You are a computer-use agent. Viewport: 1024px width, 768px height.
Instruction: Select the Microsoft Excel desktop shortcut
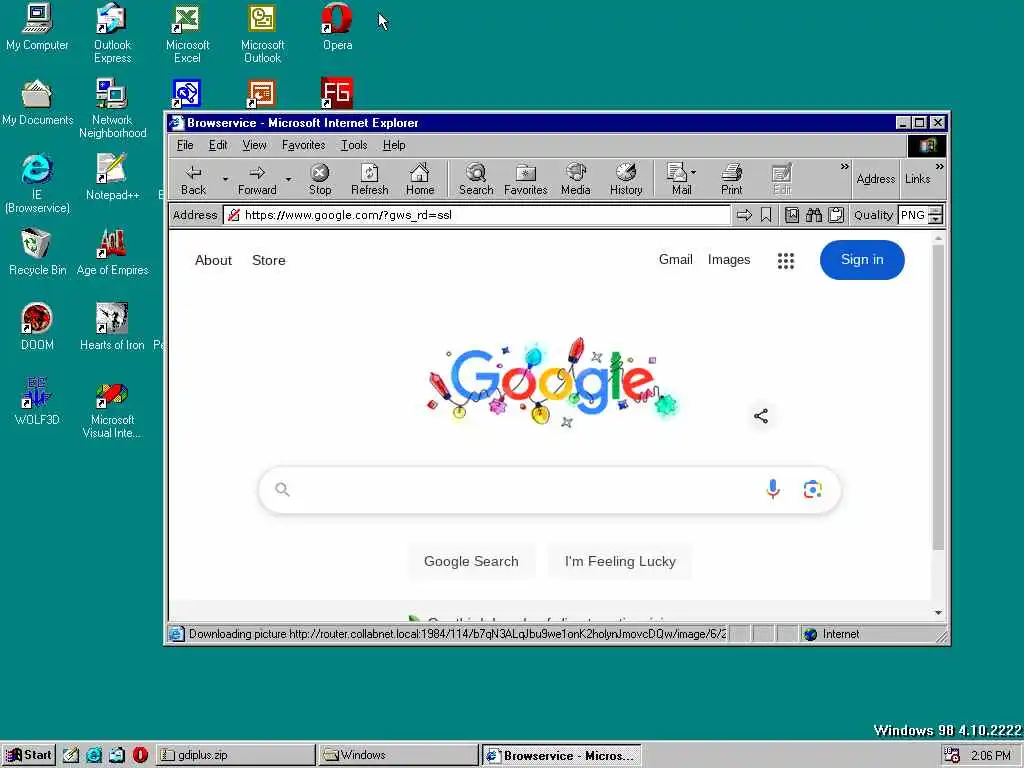pyautogui.click(x=187, y=34)
